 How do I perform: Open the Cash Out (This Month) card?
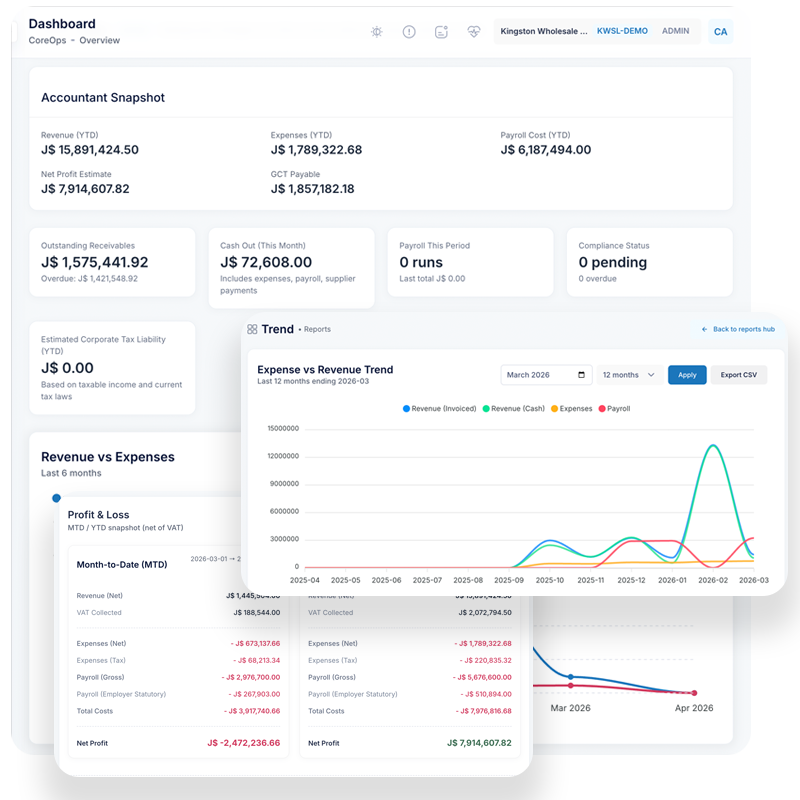(291, 268)
